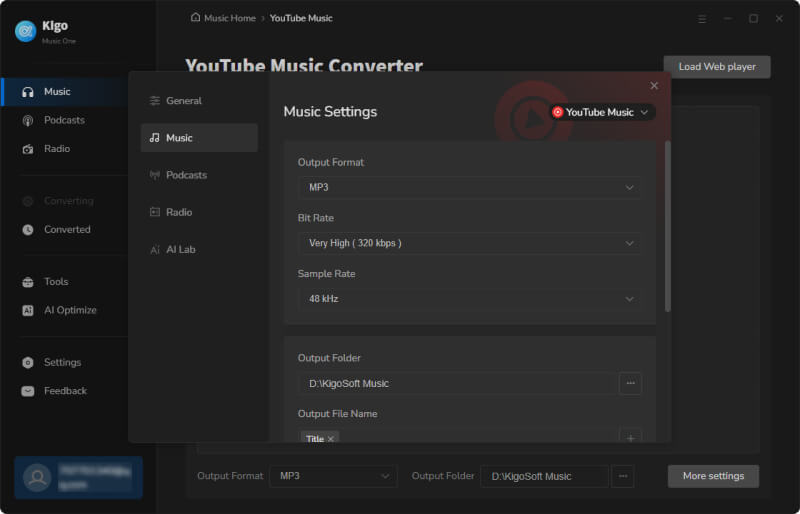800x514 pixels.
Task: Click Output Folder path field in dialog
Action: coord(457,384)
